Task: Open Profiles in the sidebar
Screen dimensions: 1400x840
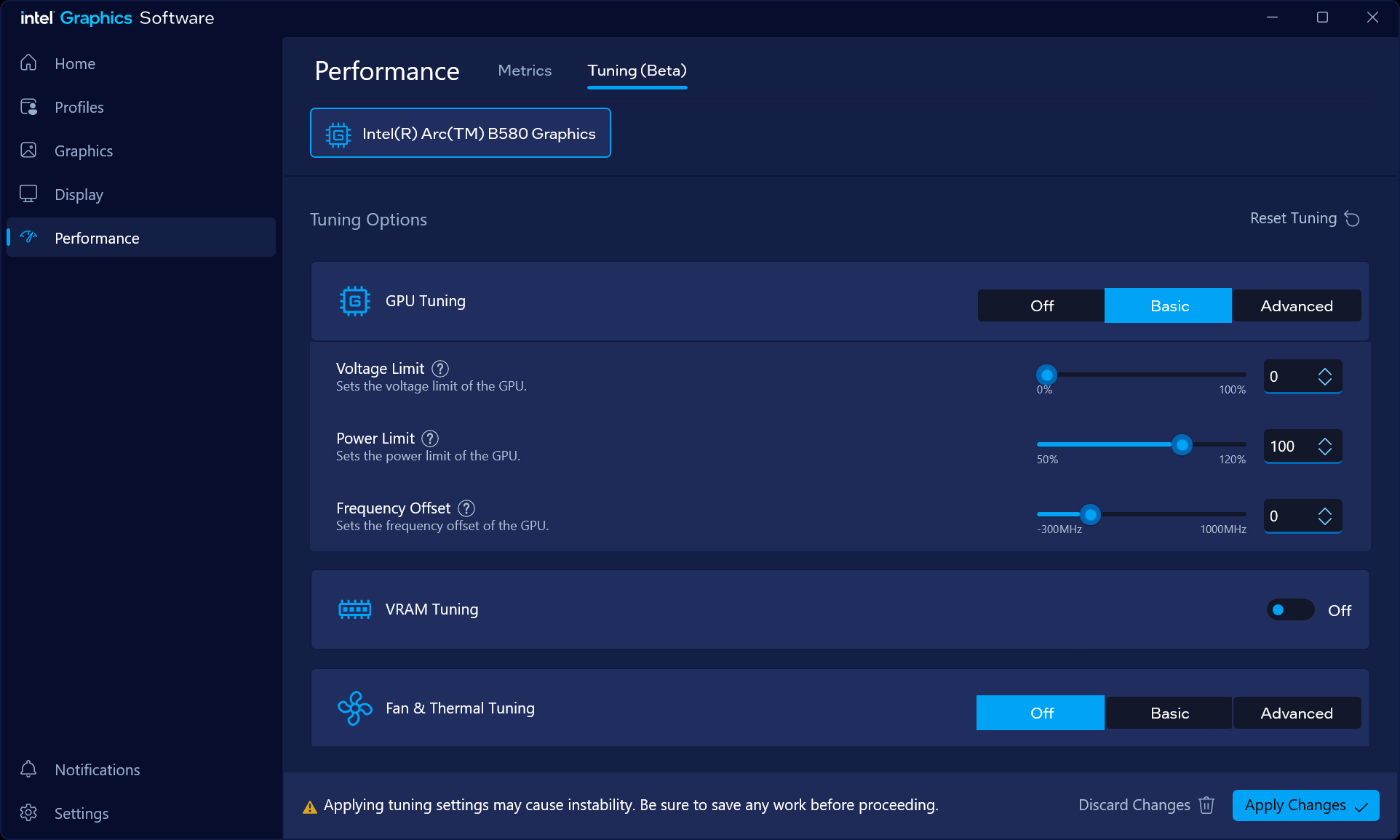Action: point(141,107)
